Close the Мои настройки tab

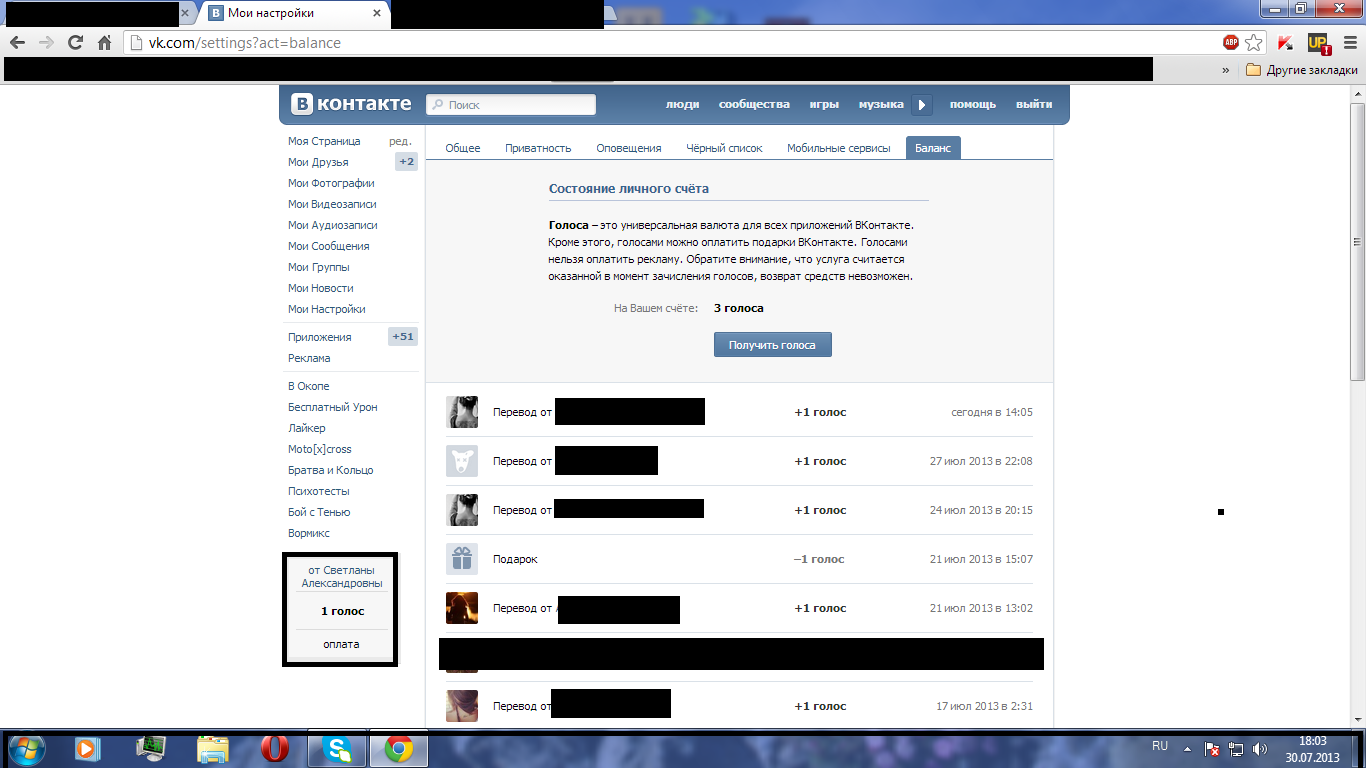(377, 14)
